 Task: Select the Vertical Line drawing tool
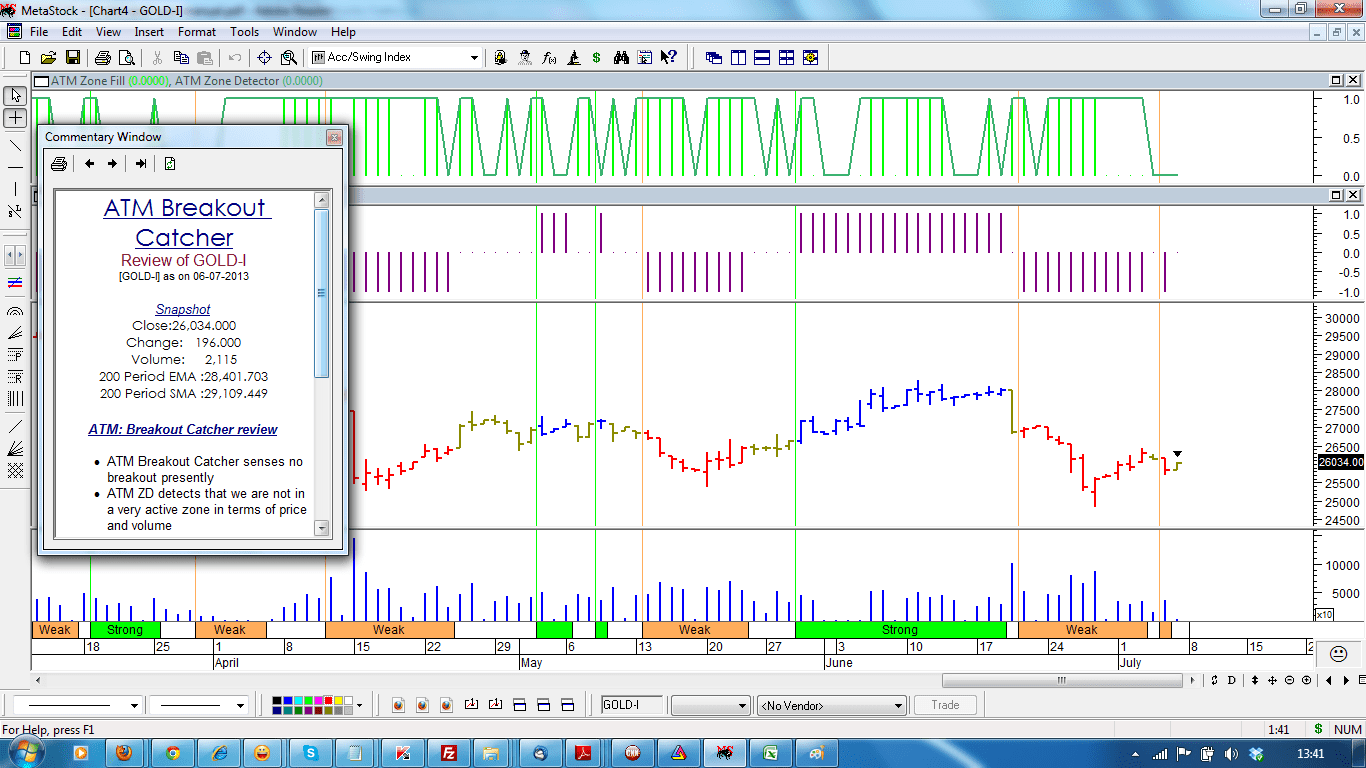[x=15, y=190]
